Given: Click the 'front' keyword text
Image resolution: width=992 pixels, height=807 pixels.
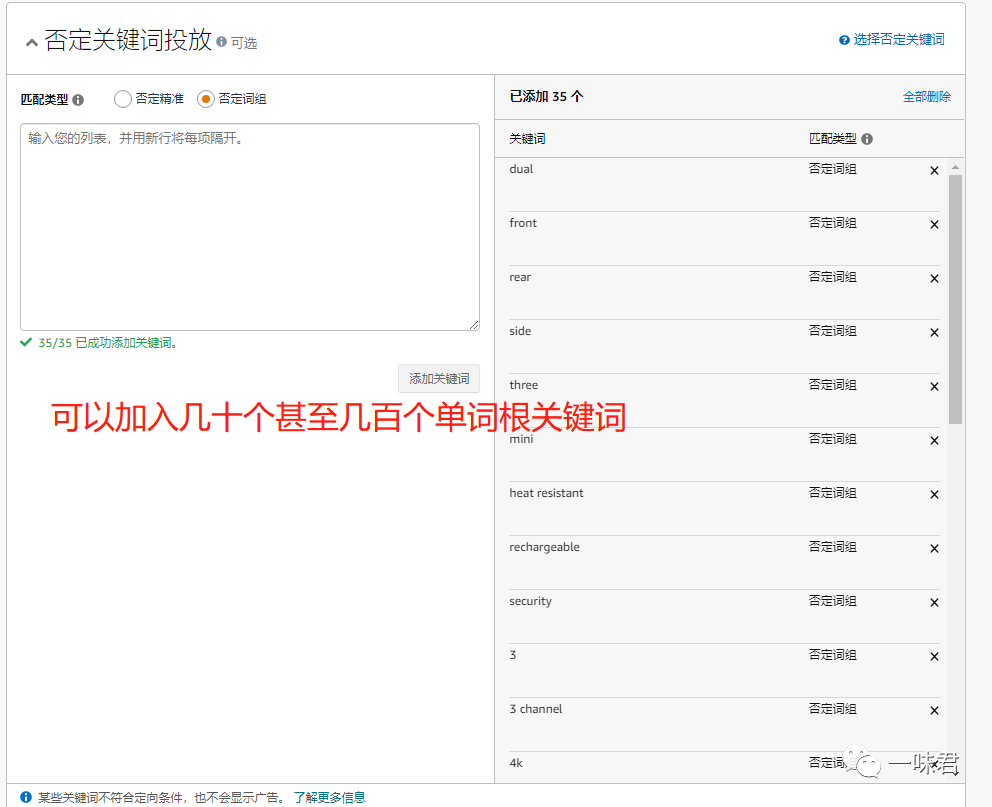Looking at the screenshot, I should tap(523, 223).
